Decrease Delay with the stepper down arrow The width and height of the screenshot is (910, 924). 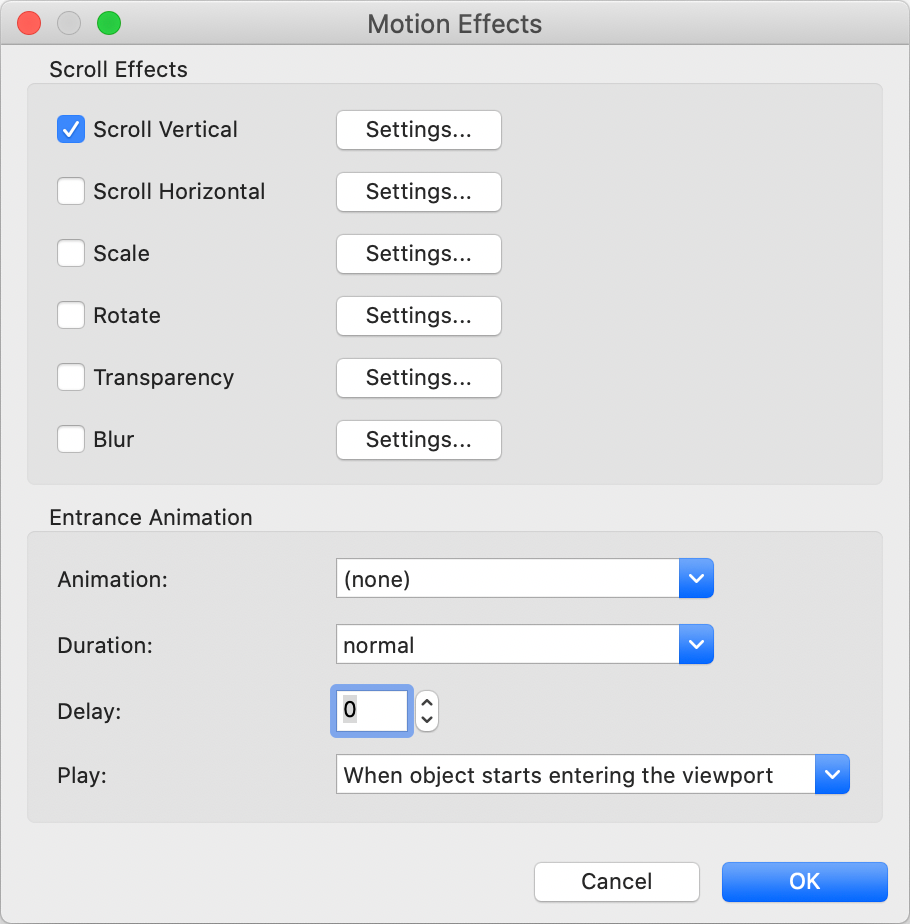[x=427, y=719]
